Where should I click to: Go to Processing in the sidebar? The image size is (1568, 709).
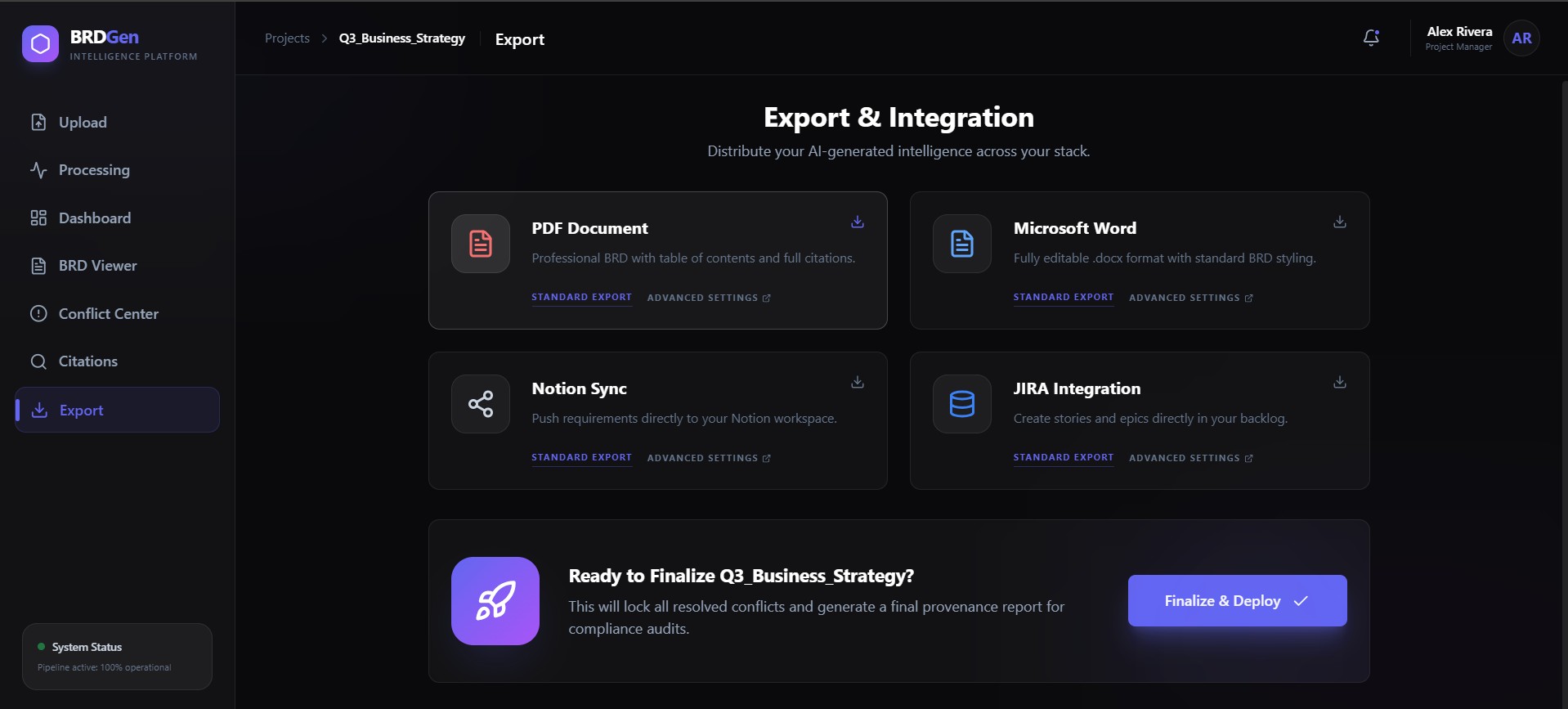click(117, 170)
